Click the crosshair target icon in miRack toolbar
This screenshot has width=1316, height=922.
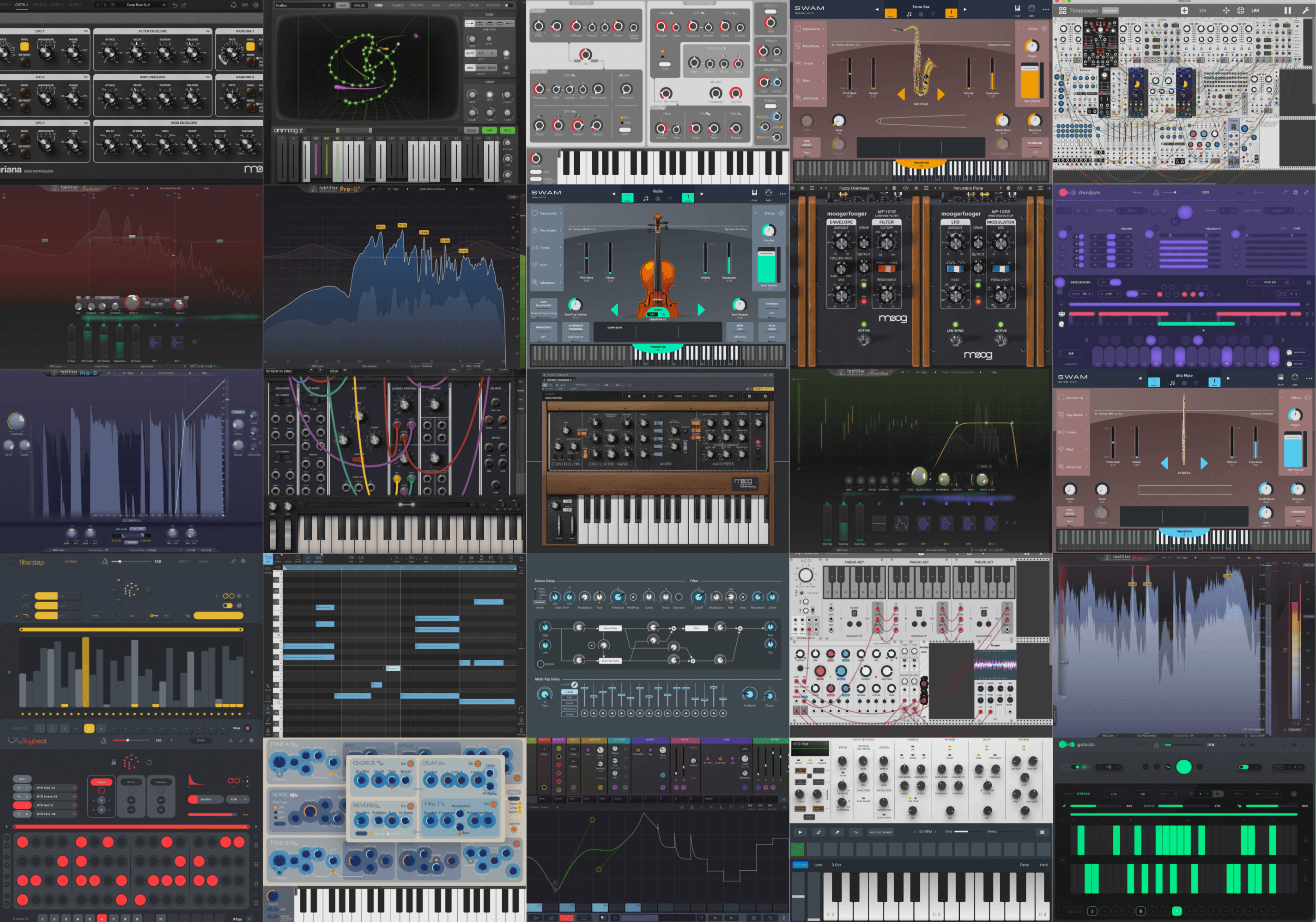[1240, 10]
